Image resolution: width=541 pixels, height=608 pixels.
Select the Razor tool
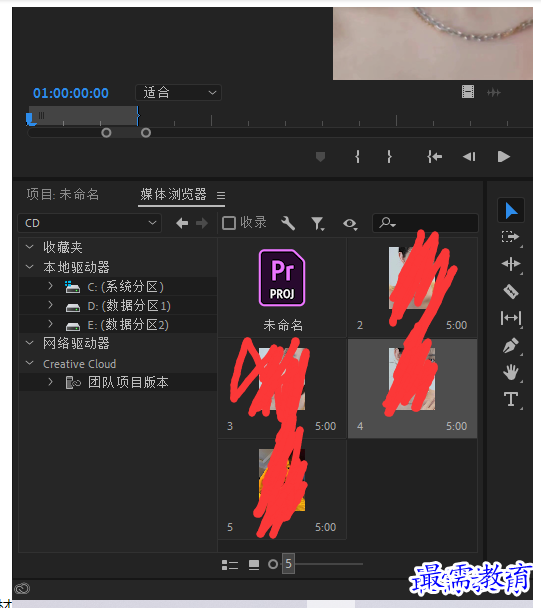coord(510,291)
